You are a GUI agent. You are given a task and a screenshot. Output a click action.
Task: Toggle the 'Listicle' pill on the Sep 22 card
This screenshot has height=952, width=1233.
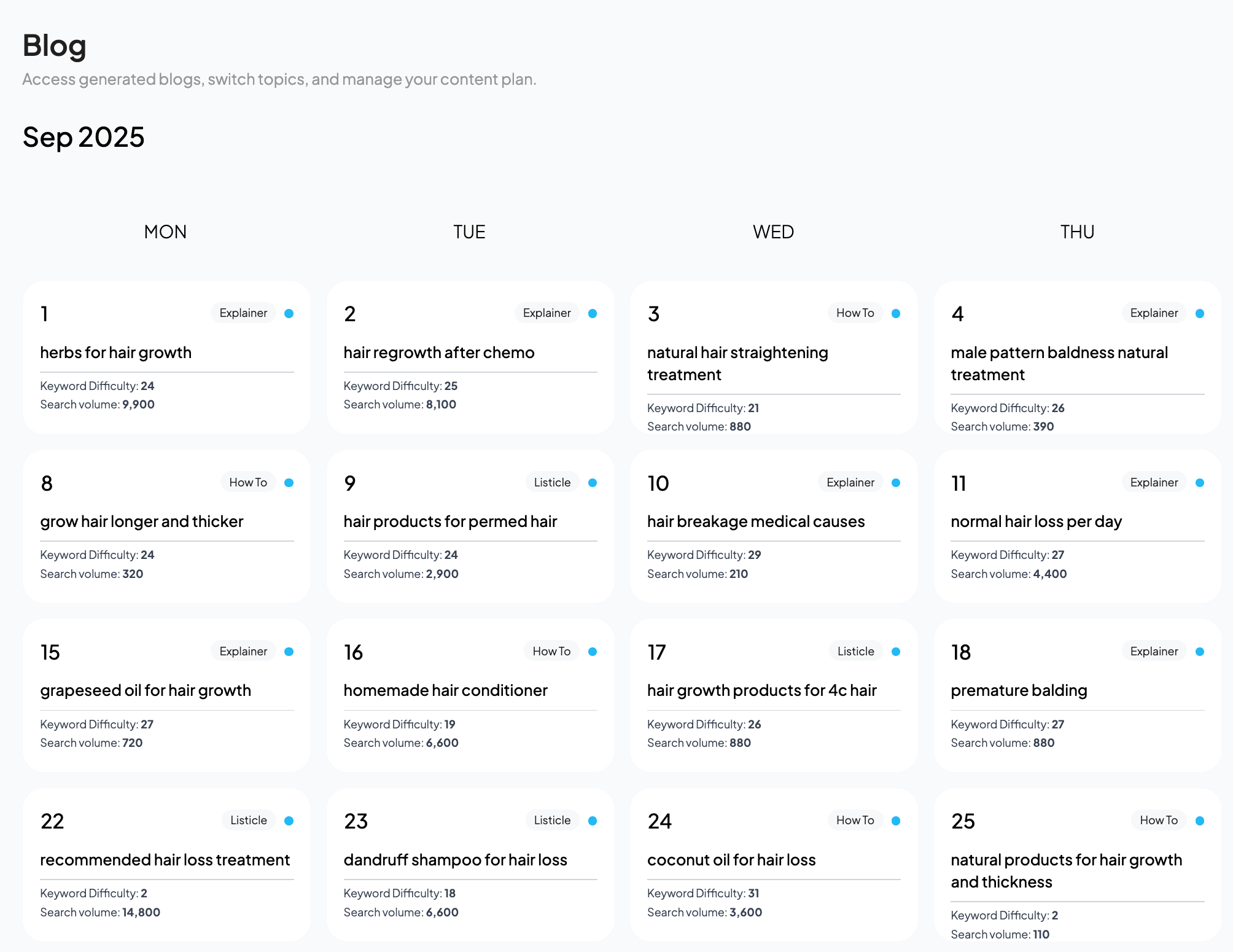(248, 820)
